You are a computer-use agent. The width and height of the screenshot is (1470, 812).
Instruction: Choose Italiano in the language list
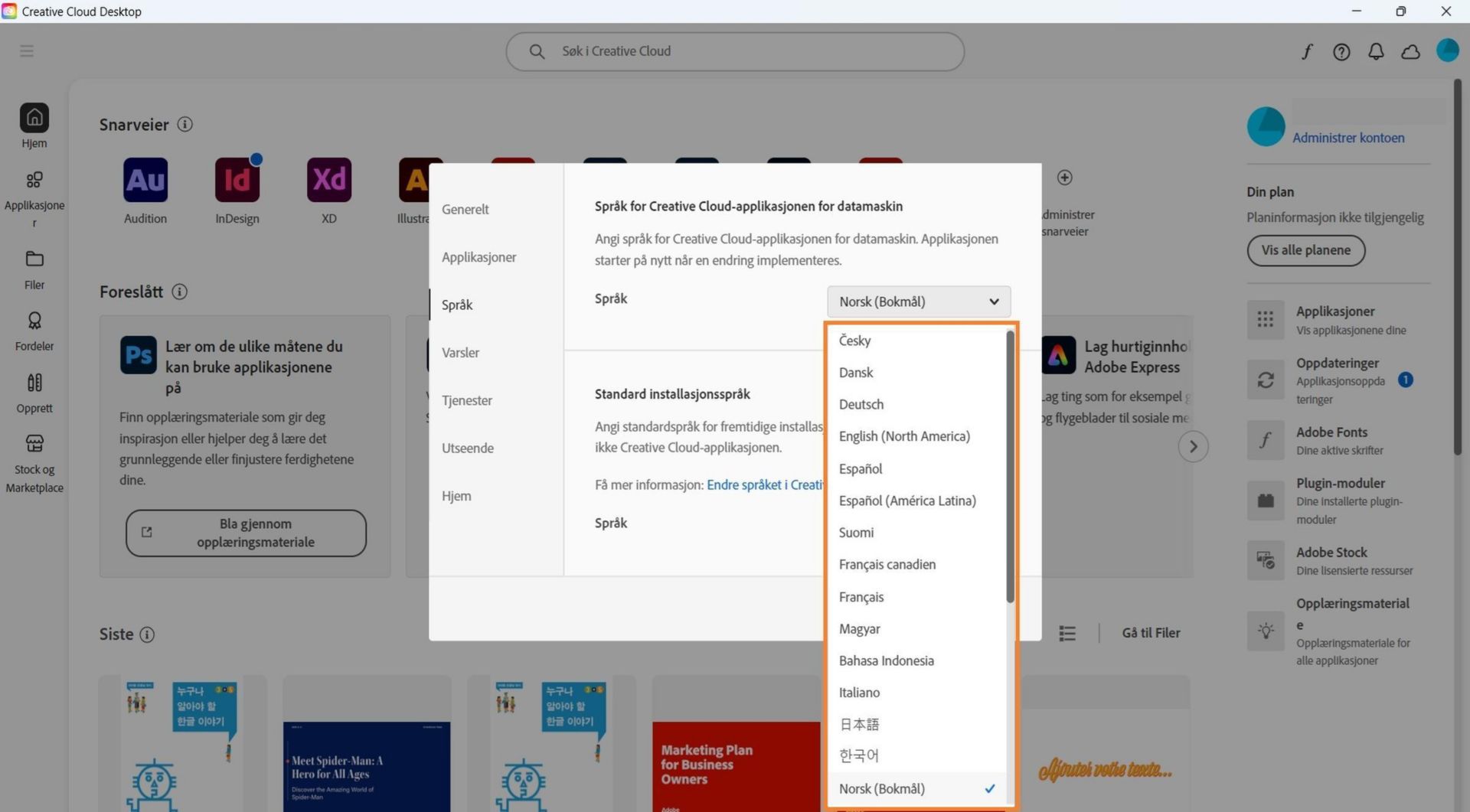point(917,693)
